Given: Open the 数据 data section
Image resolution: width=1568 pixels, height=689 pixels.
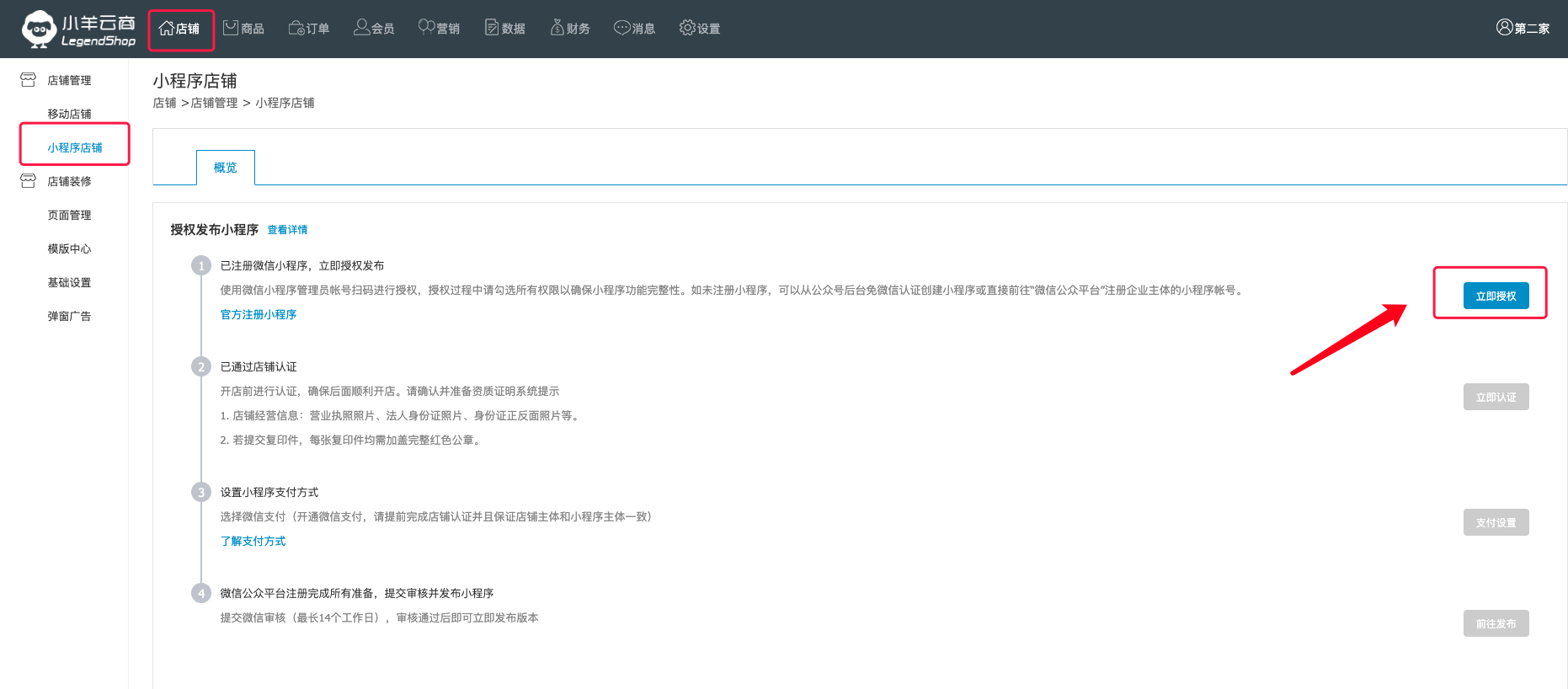Looking at the screenshot, I should pos(505,29).
